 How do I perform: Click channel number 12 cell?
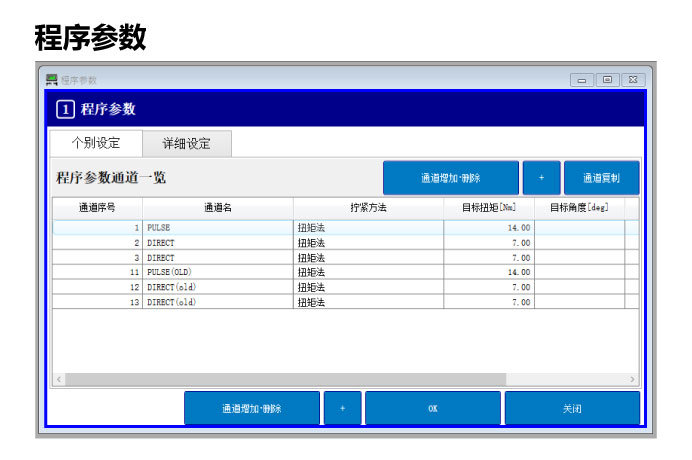[98, 287]
